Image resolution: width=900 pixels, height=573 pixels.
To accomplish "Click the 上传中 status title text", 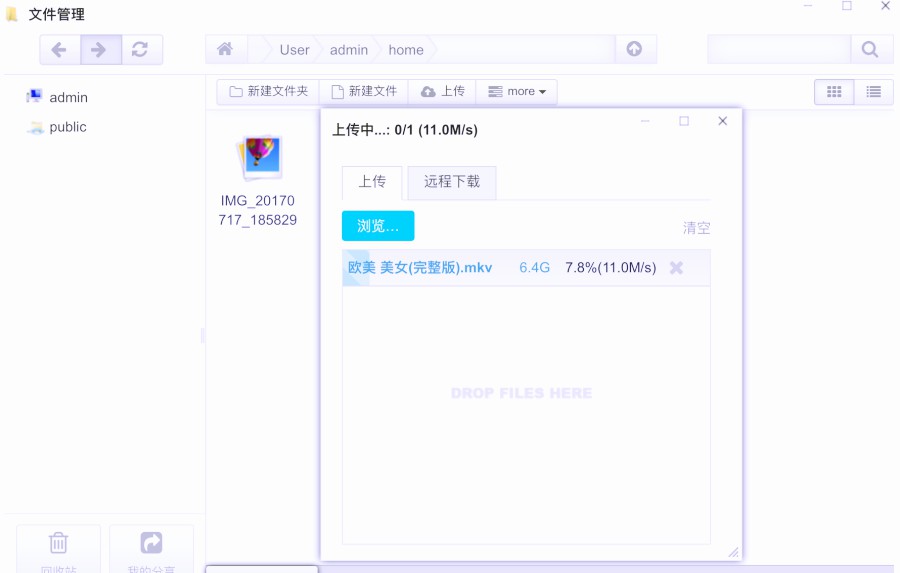I will click(x=405, y=130).
